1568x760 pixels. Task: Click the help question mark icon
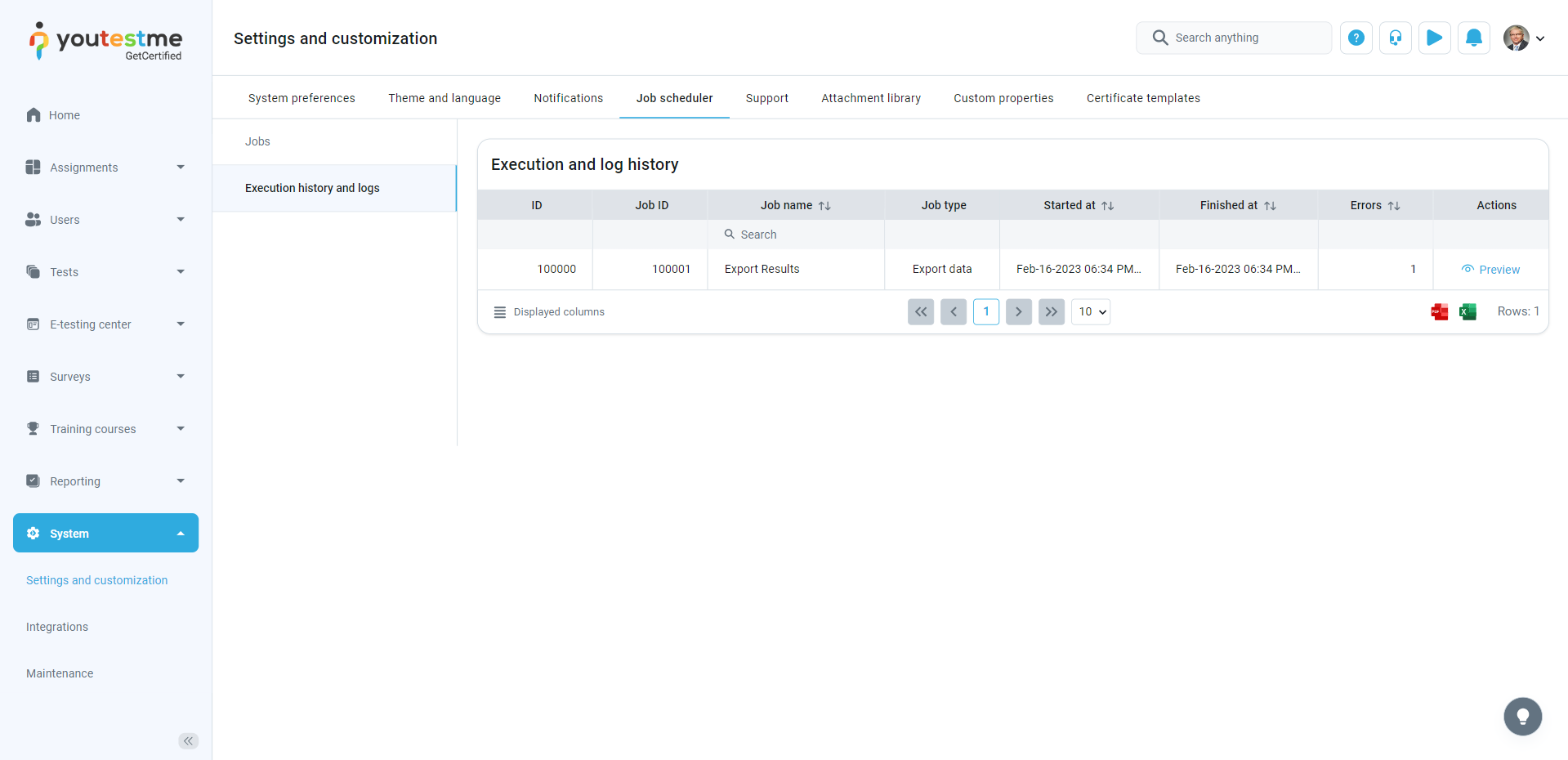click(1356, 38)
